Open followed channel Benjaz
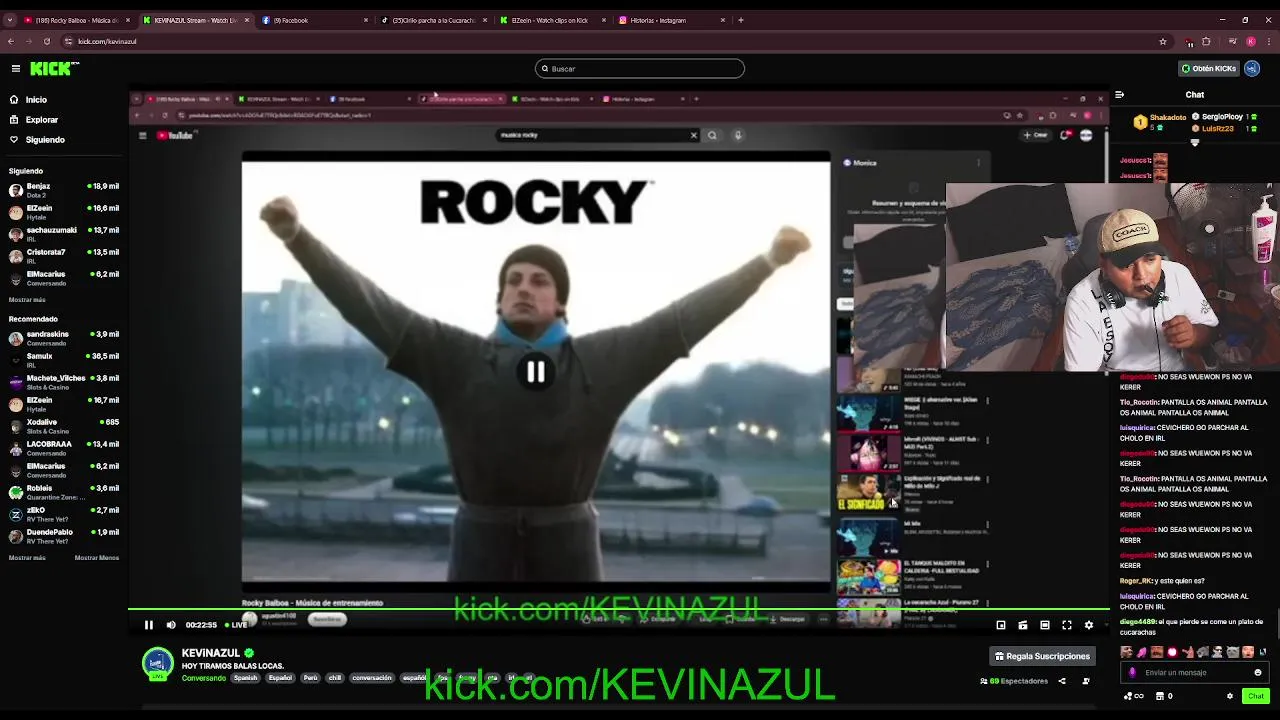Image resolution: width=1280 pixels, height=720 pixels. pyautogui.click(x=64, y=190)
